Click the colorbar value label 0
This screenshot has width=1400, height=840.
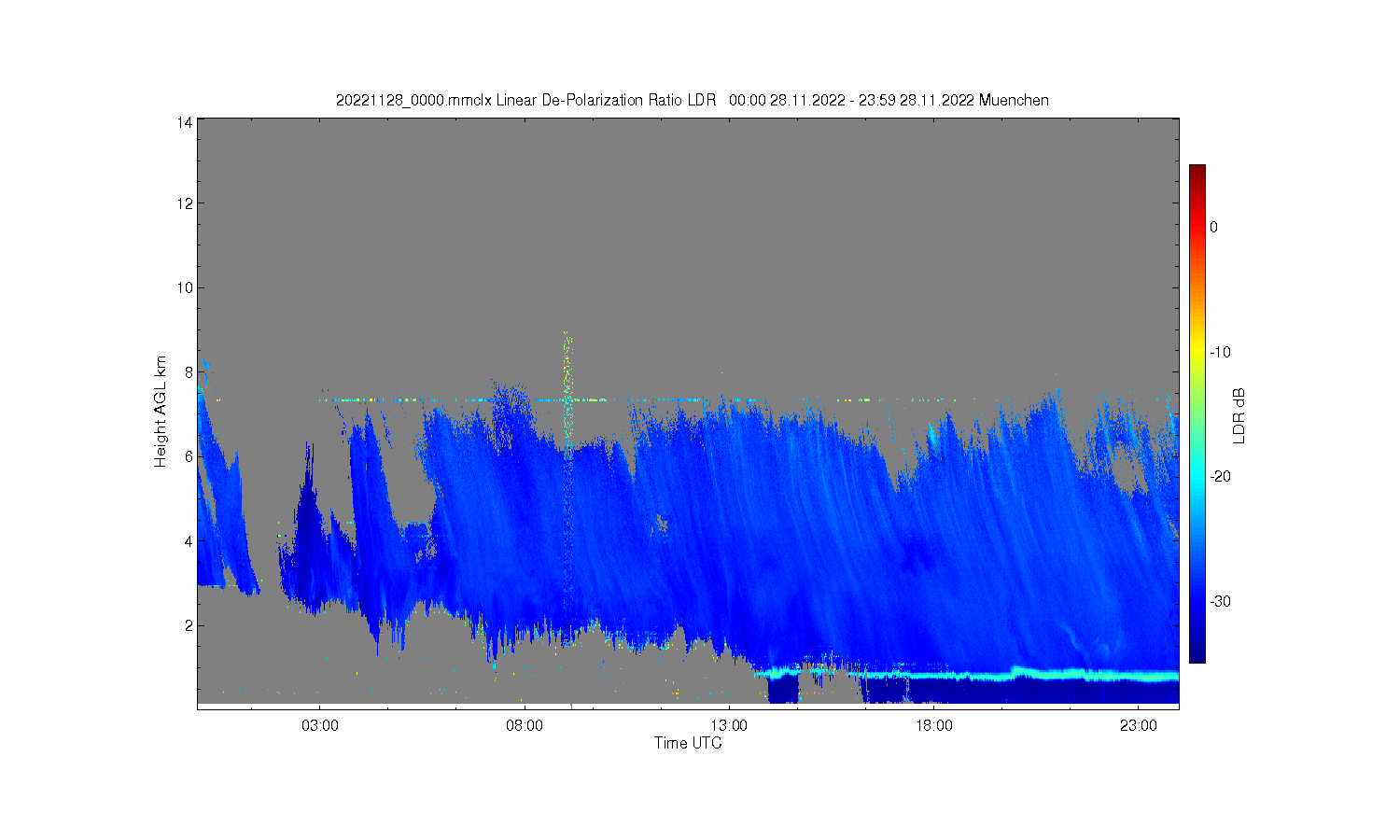[1213, 227]
